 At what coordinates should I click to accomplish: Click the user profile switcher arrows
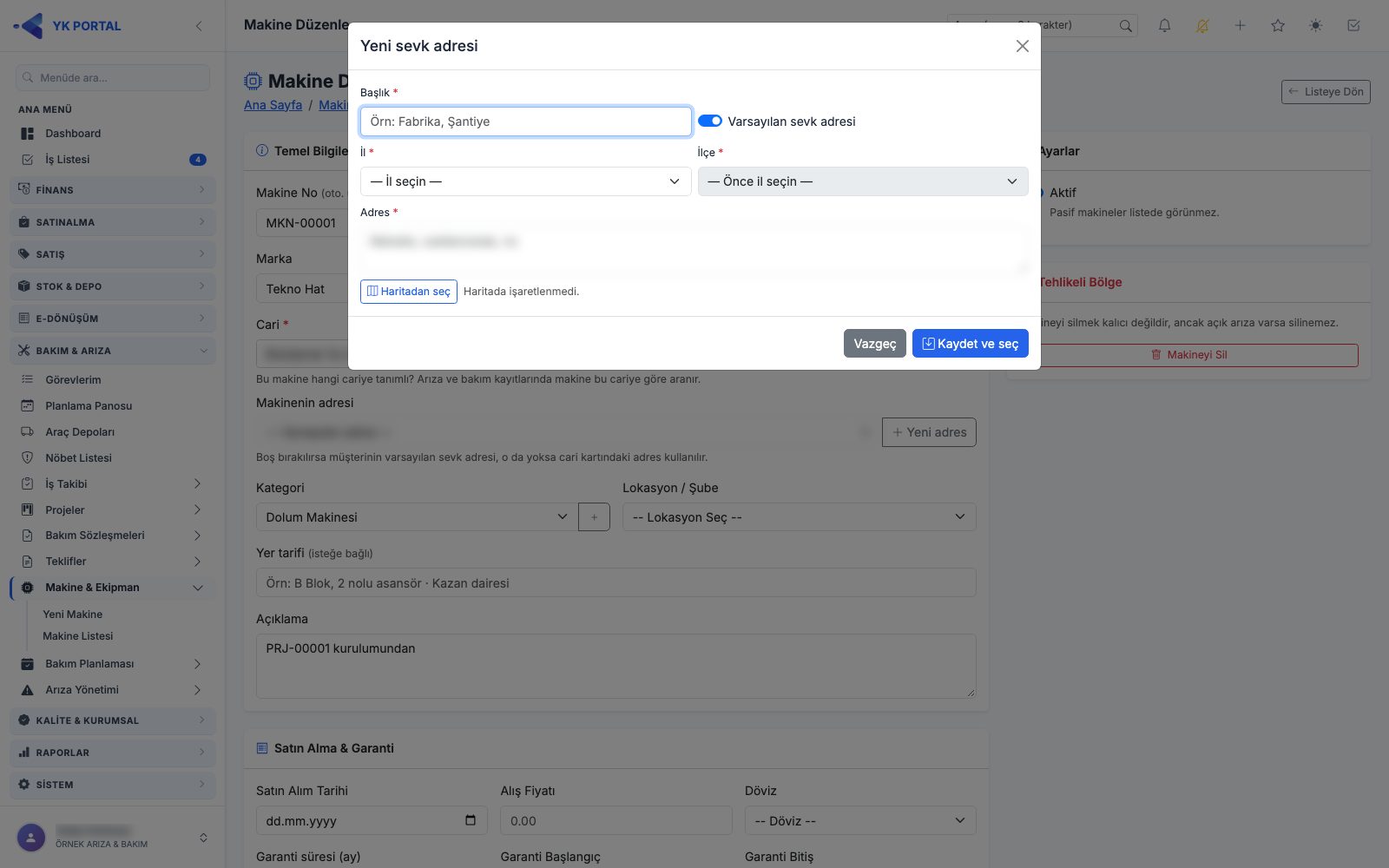[x=203, y=838]
